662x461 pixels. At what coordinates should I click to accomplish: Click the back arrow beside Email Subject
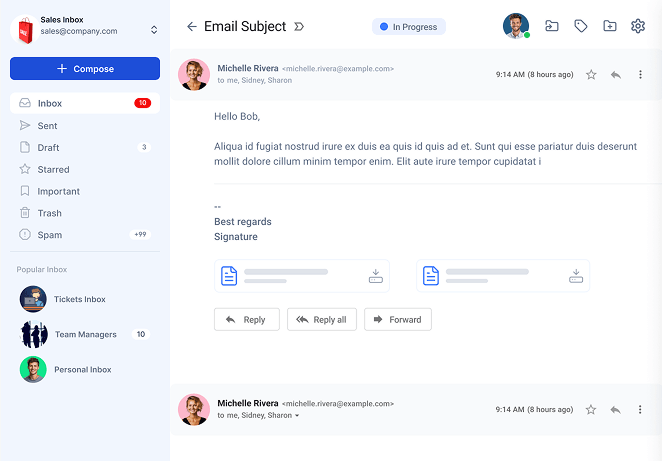[x=192, y=27]
